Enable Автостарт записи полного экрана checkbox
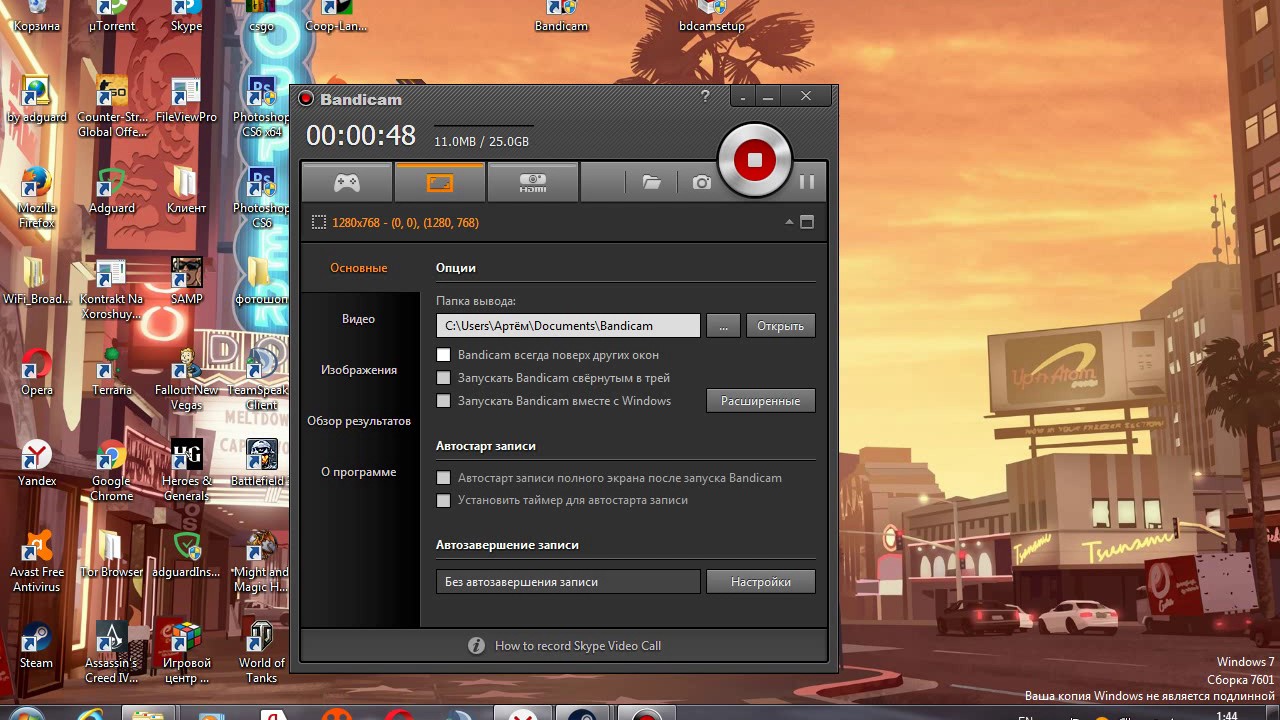 pyautogui.click(x=444, y=478)
